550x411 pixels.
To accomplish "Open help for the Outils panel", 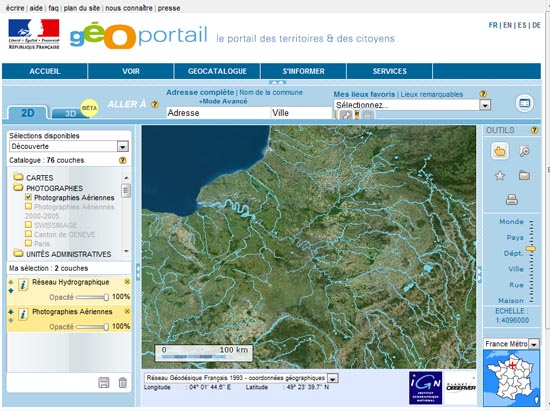I will coord(534,130).
